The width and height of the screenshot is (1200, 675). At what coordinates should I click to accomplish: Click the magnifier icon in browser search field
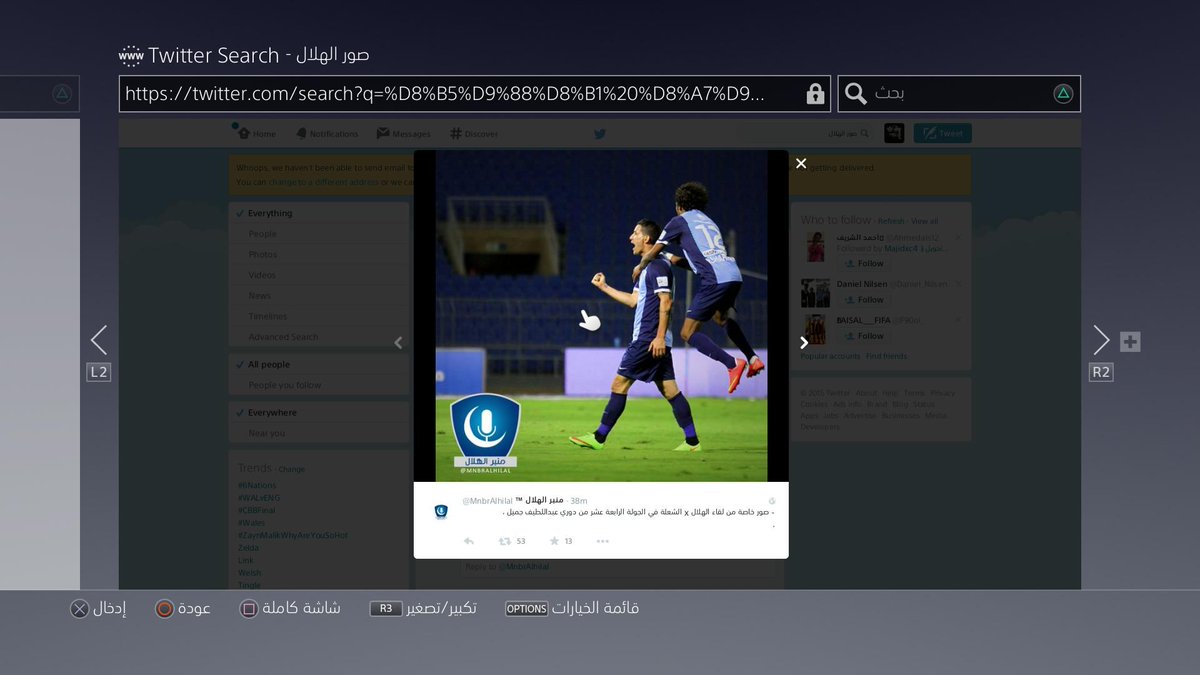coord(856,94)
